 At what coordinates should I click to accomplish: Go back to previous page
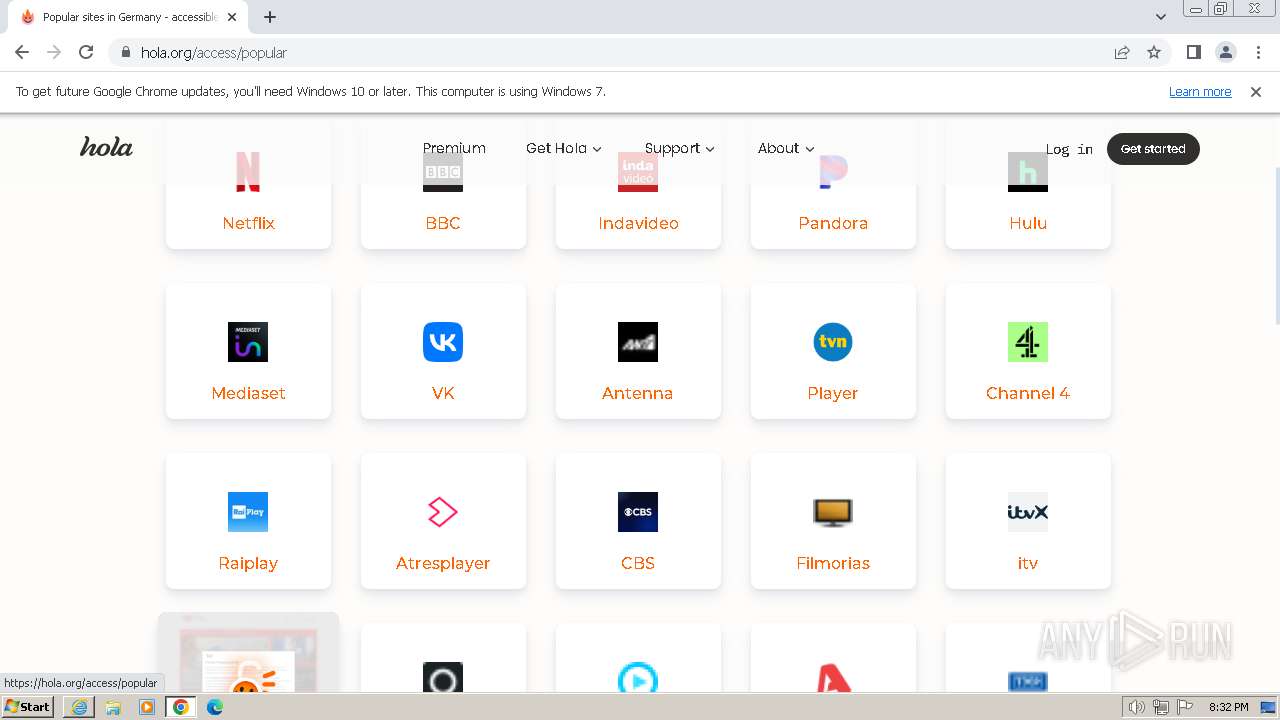coord(22,52)
